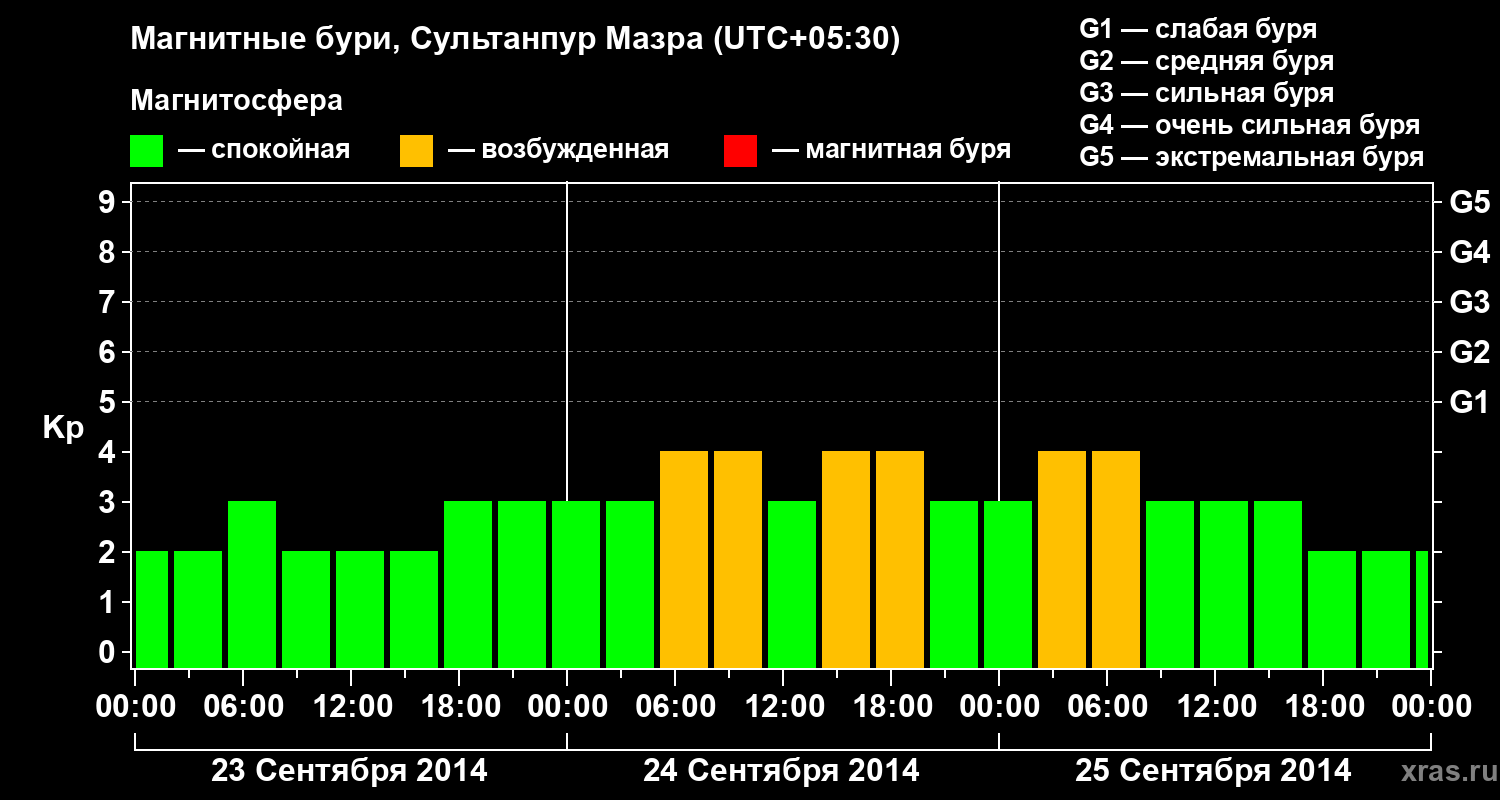Click 'G4 — очень сильная буря' legend line
This screenshot has width=1500, height=800.
pos(1250,125)
